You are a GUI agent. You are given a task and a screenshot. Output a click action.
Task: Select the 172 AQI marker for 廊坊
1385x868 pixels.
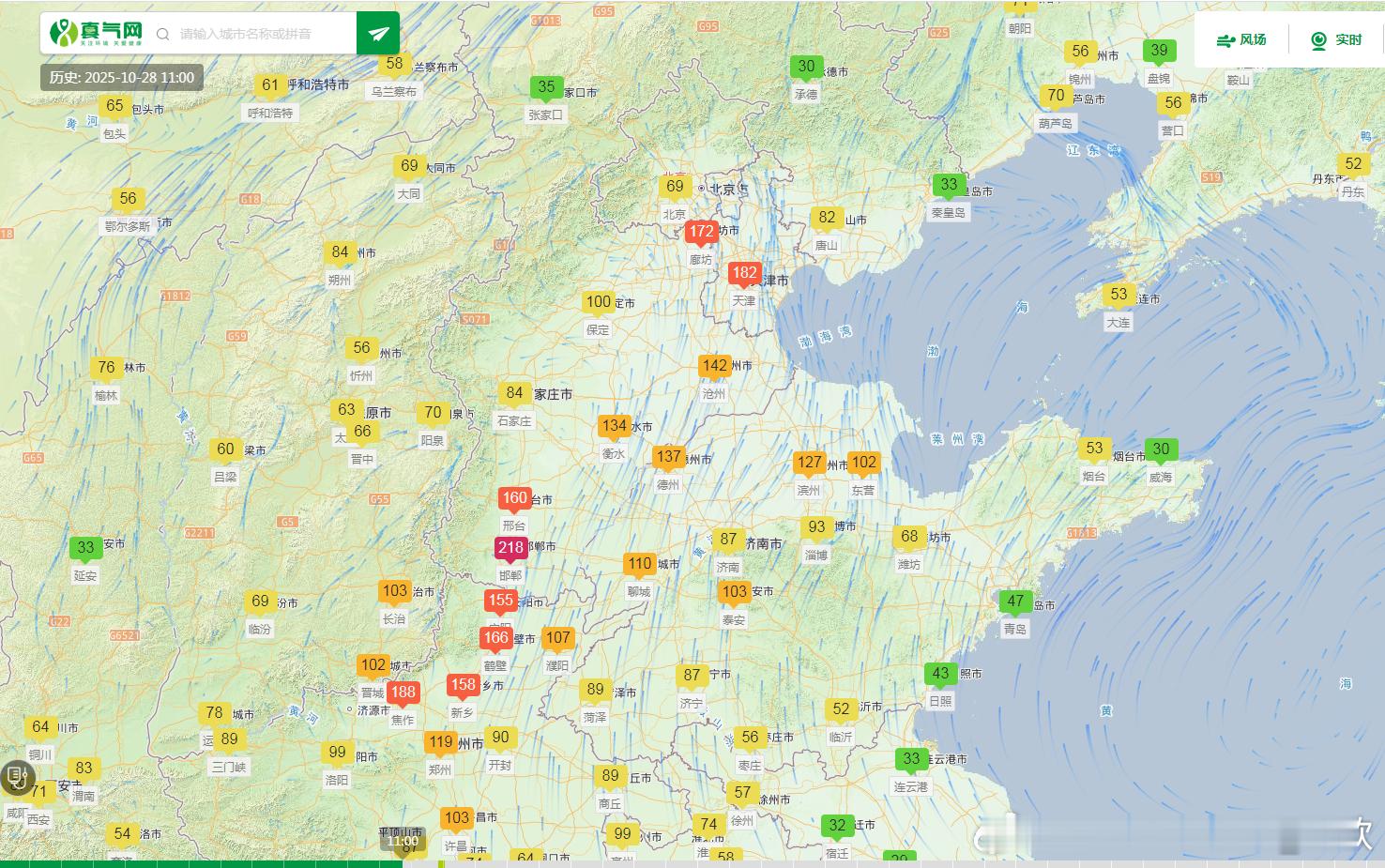point(701,233)
